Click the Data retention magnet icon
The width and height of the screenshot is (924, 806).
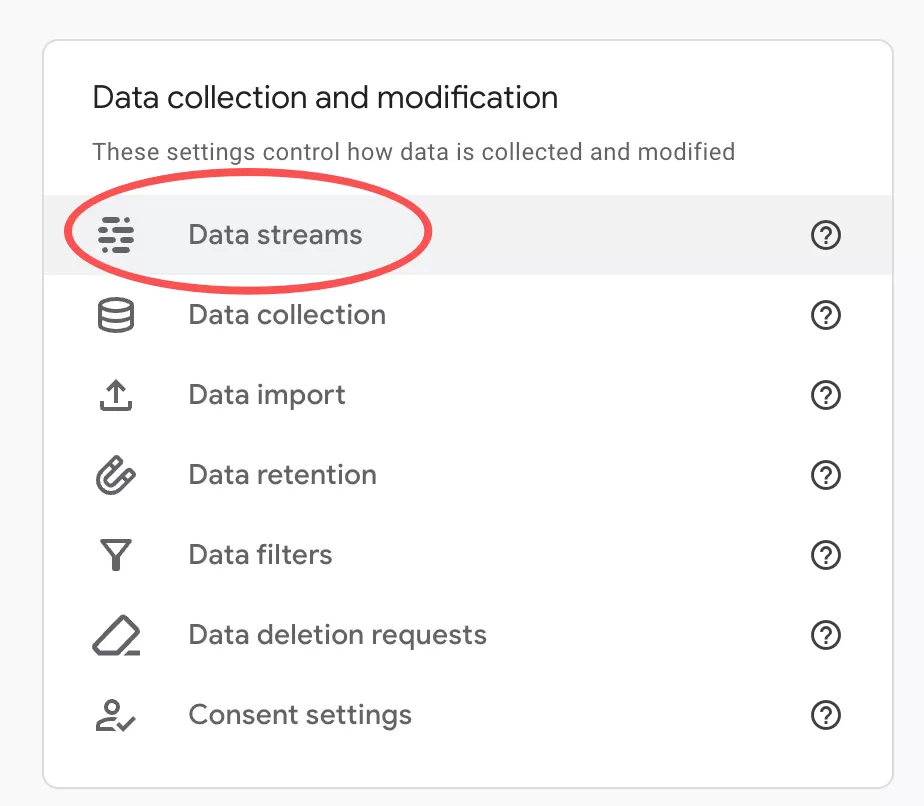tap(116, 475)
